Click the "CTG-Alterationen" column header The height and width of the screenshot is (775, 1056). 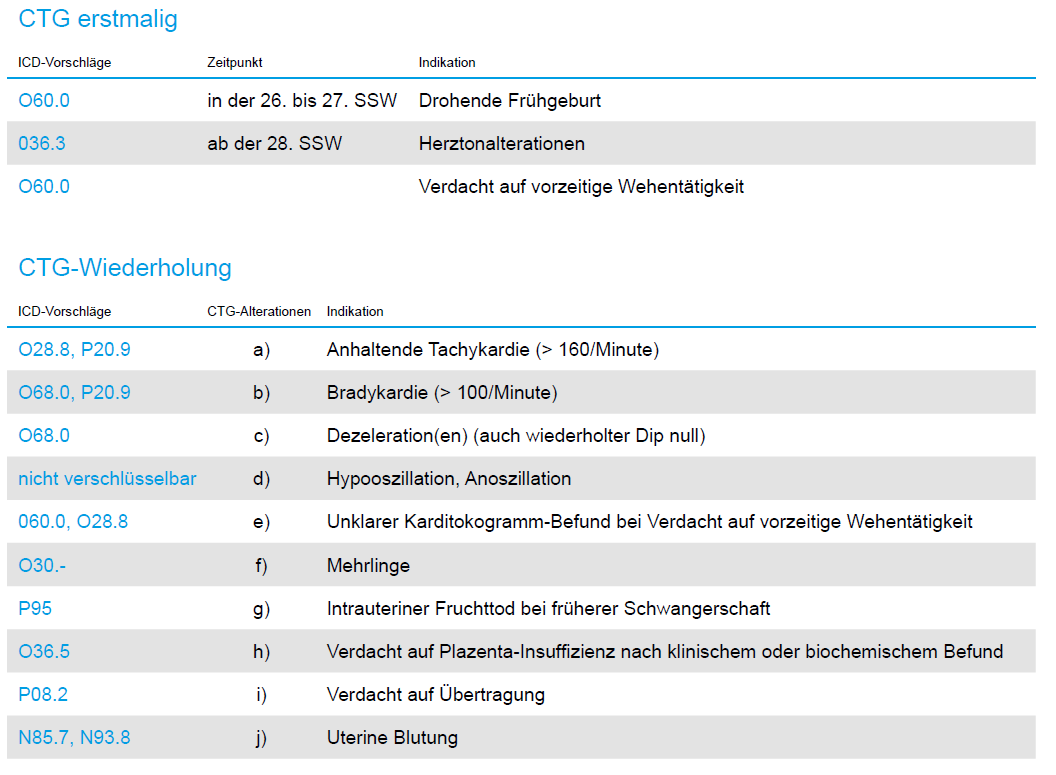[259, 312]
